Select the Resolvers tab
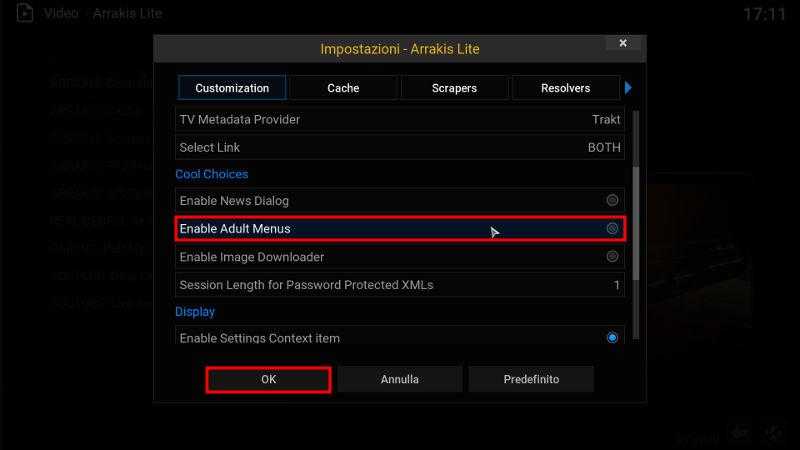 click(x=565, y=88)
